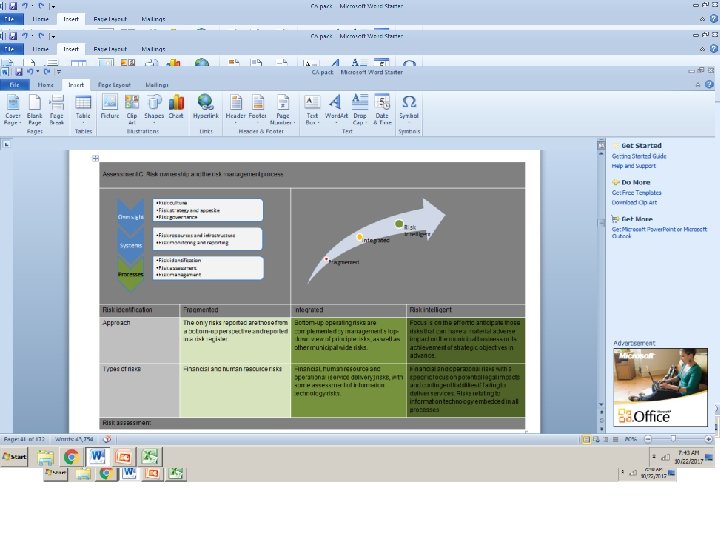Select Mailings tab in the middle background window

pyautogui.click(x=153, y=49)
